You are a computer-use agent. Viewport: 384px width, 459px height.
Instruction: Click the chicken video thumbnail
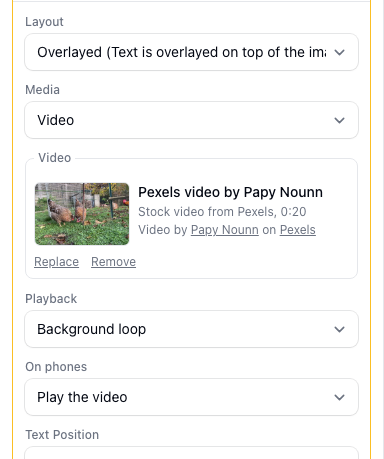coord(82,214)
